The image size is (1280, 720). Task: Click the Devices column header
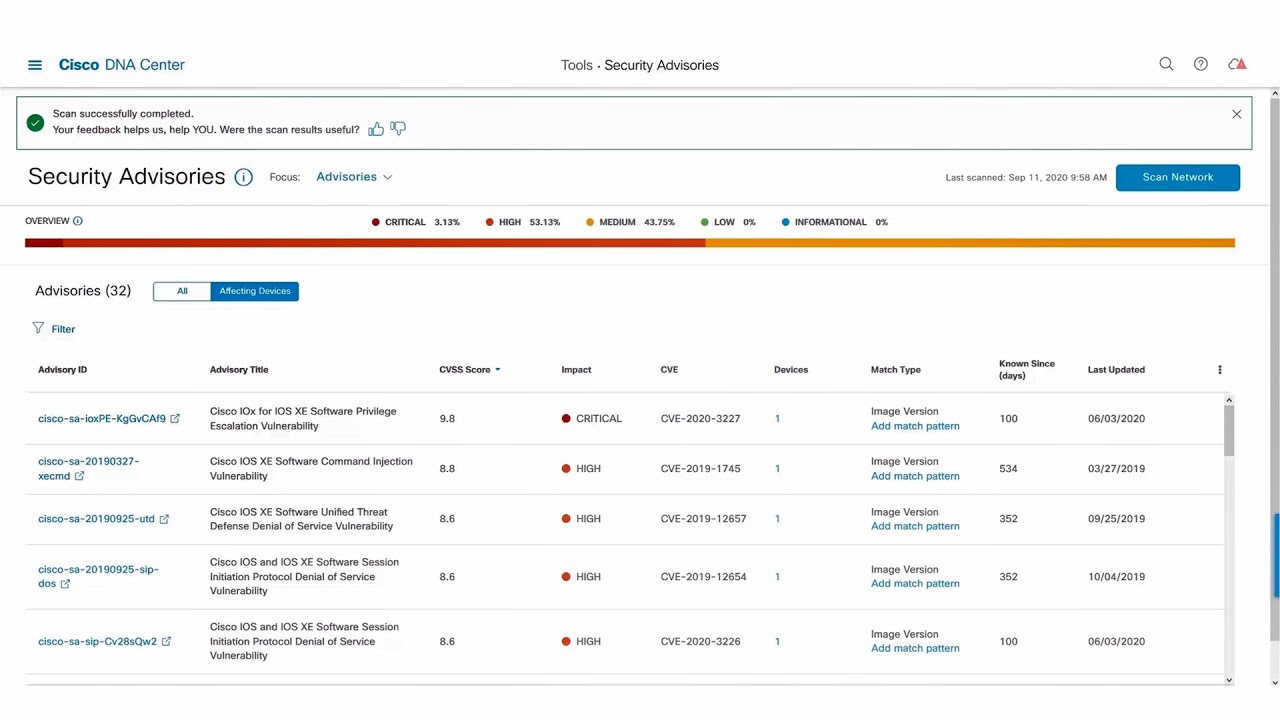(791, 370)
